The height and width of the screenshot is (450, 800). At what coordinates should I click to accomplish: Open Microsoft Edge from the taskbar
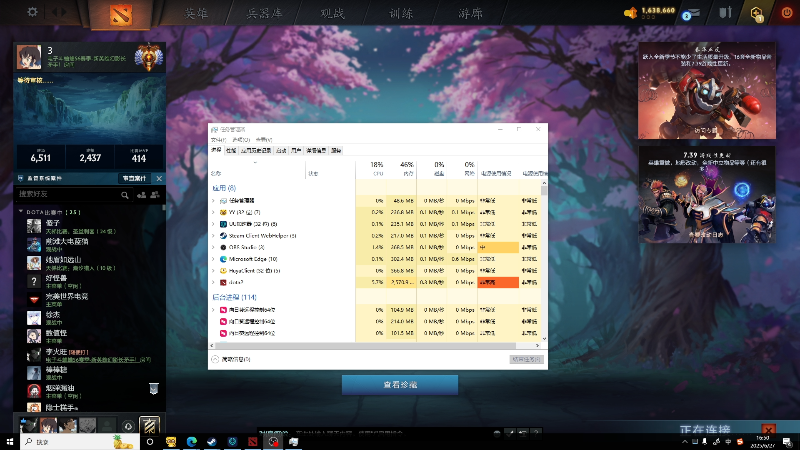191,442
